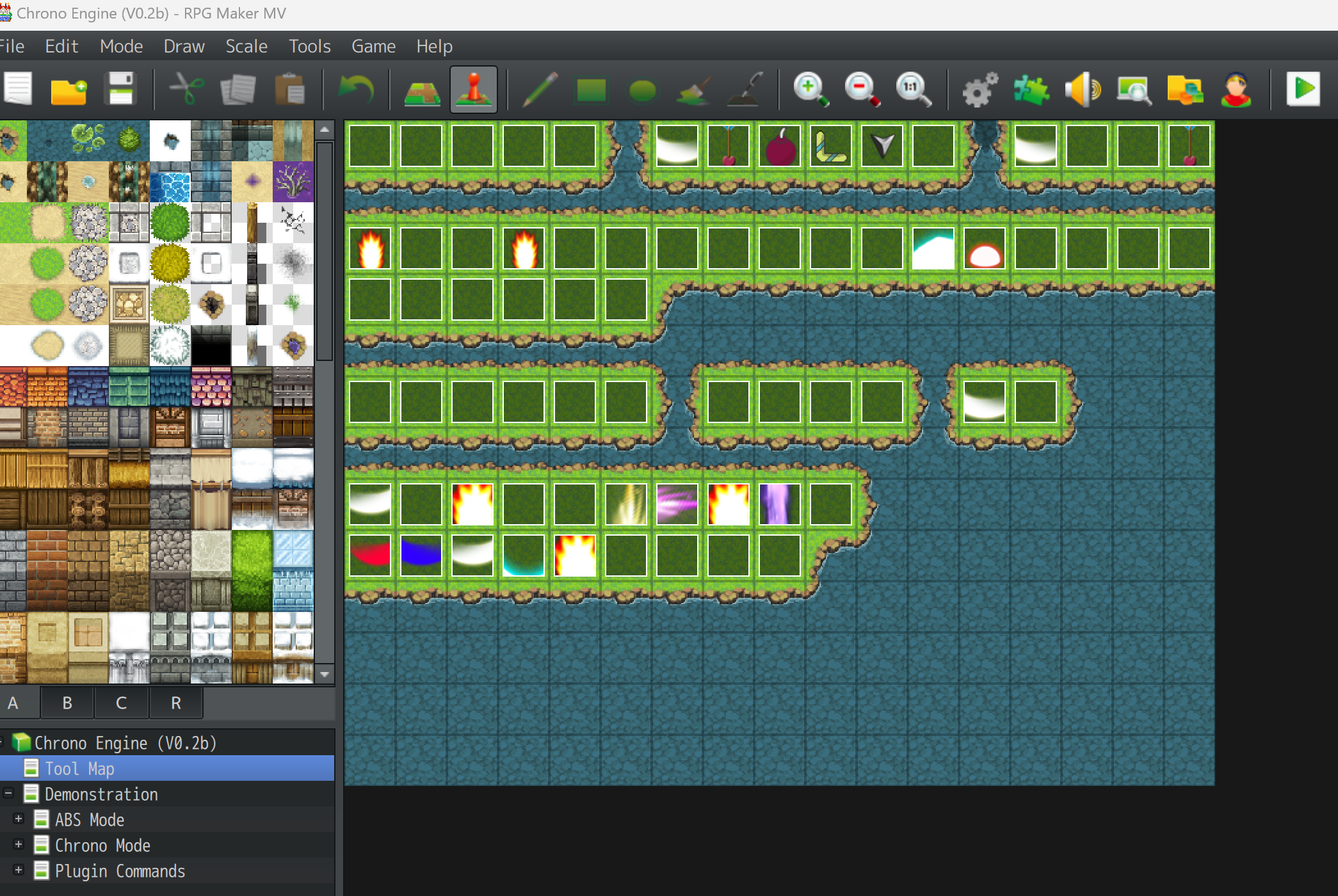Select the boomerang event on the map
Viewport: 1338px width, 896px height.
click(x=831, y=146)
